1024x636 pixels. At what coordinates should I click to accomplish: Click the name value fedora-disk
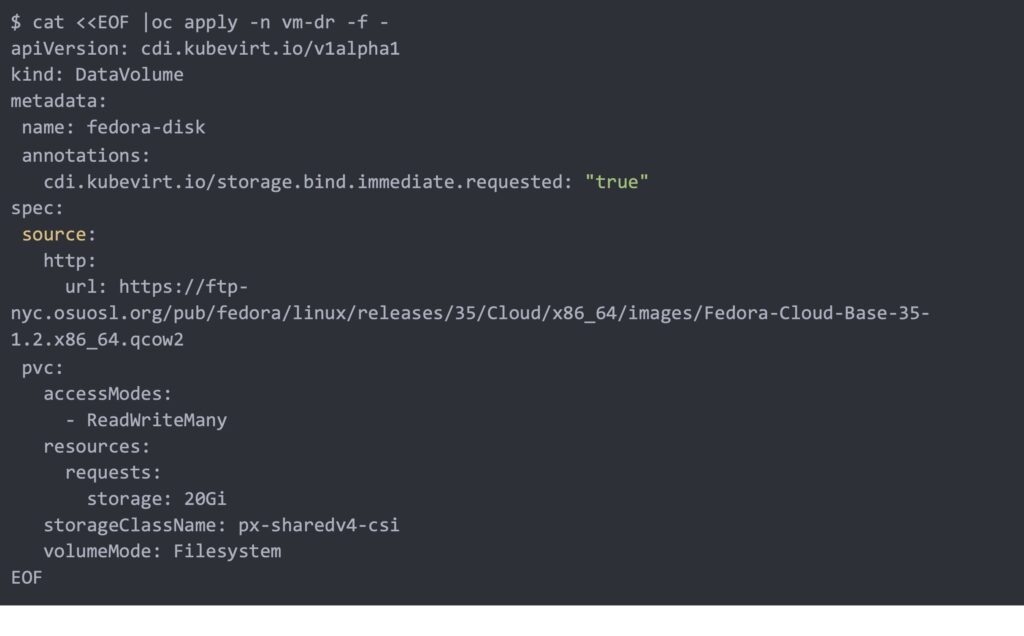pos(146,127)
